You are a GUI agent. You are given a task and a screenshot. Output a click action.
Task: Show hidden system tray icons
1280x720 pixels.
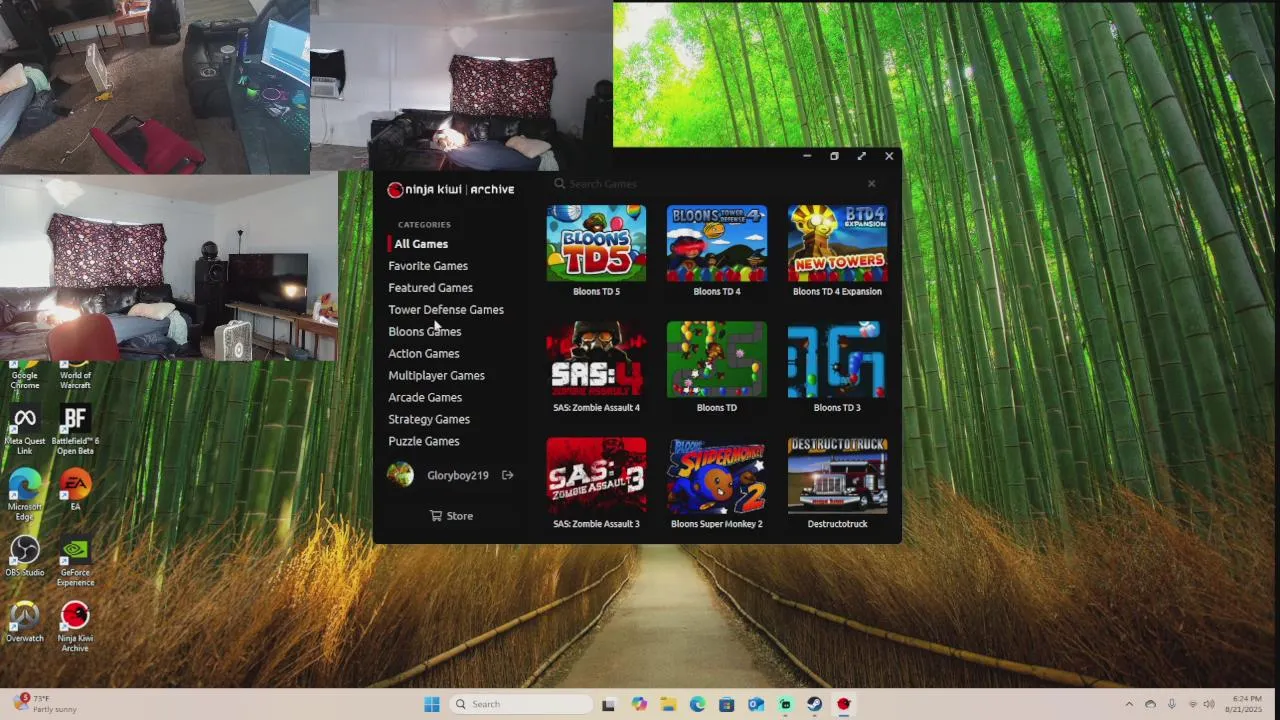[x=1129, y=704]
